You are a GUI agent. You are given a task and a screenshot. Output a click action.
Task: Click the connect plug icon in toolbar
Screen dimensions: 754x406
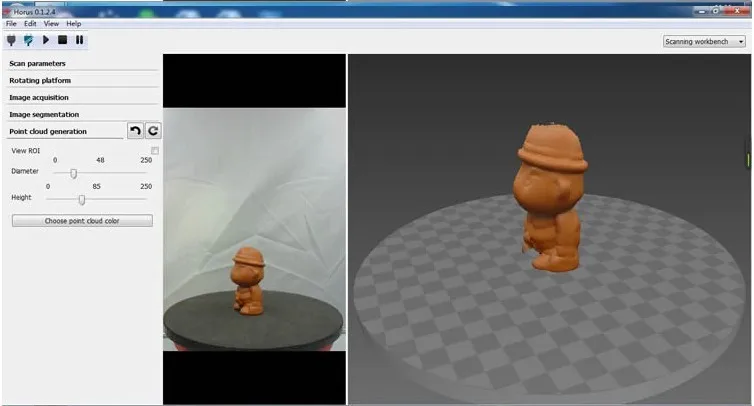[x=11, y=40]
